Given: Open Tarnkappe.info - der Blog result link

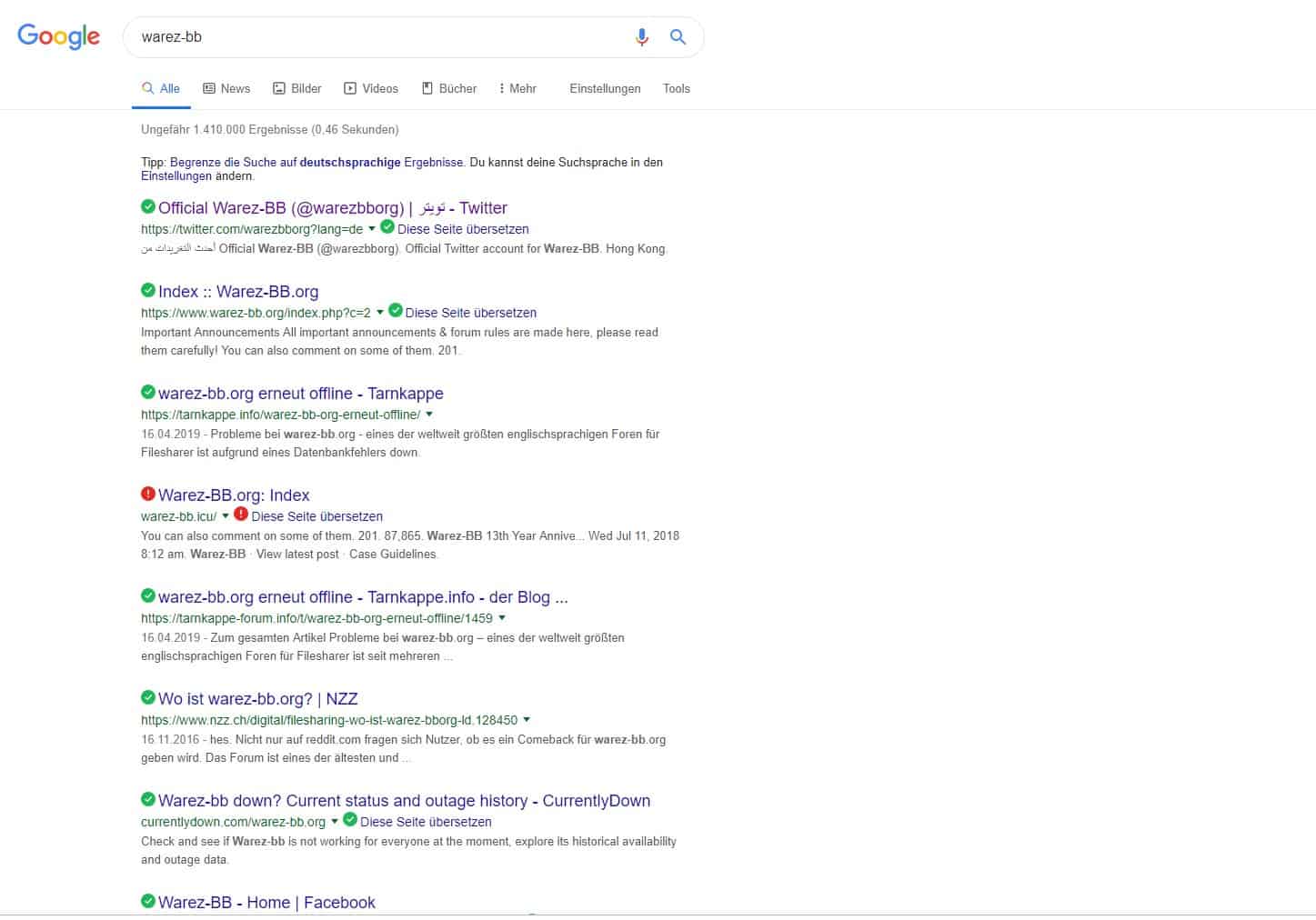Looking at the screenshot, I should click(363, 597).
